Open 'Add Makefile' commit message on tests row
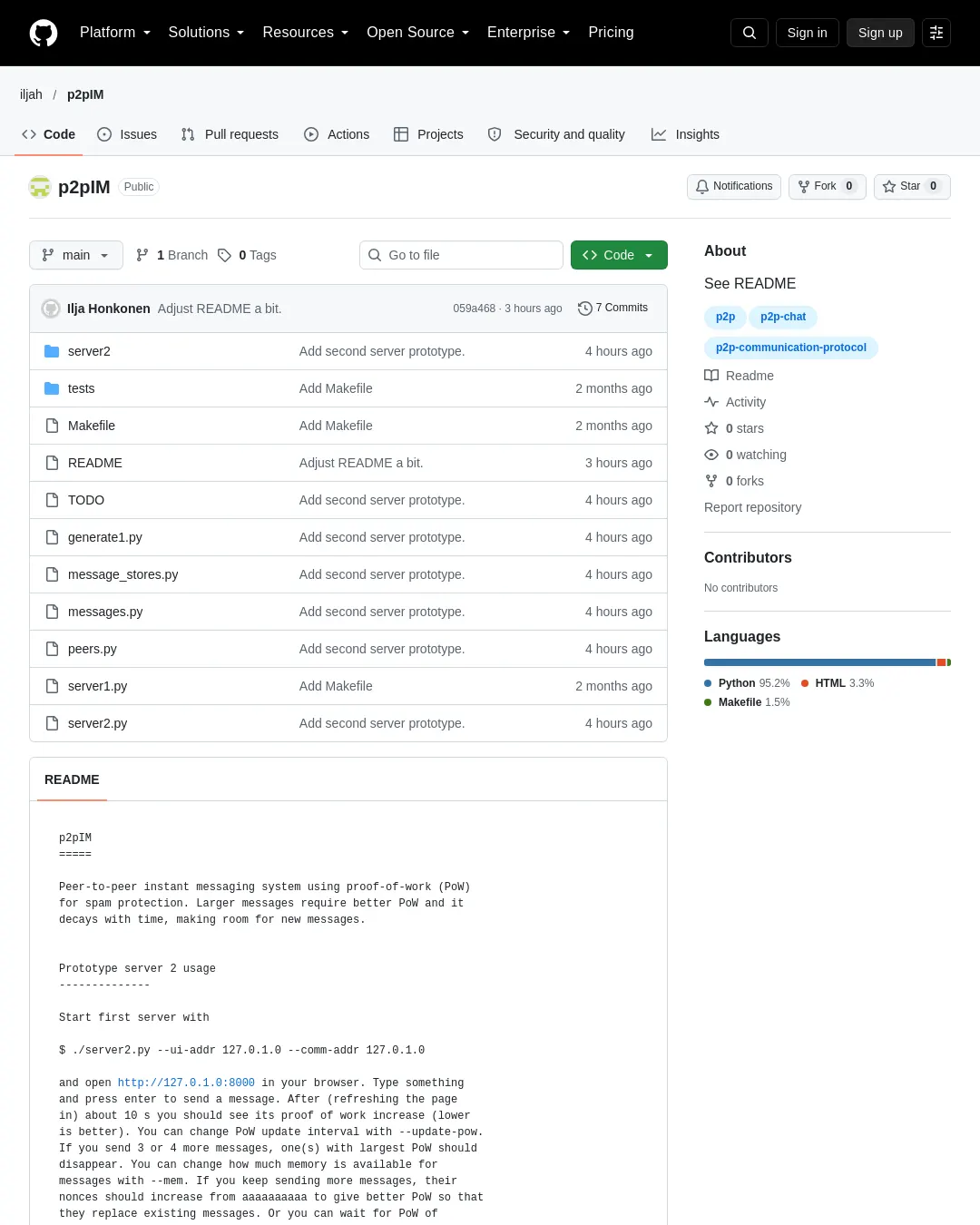Image resolution: width=980 pixels, height=1225 pixels. 336,388
